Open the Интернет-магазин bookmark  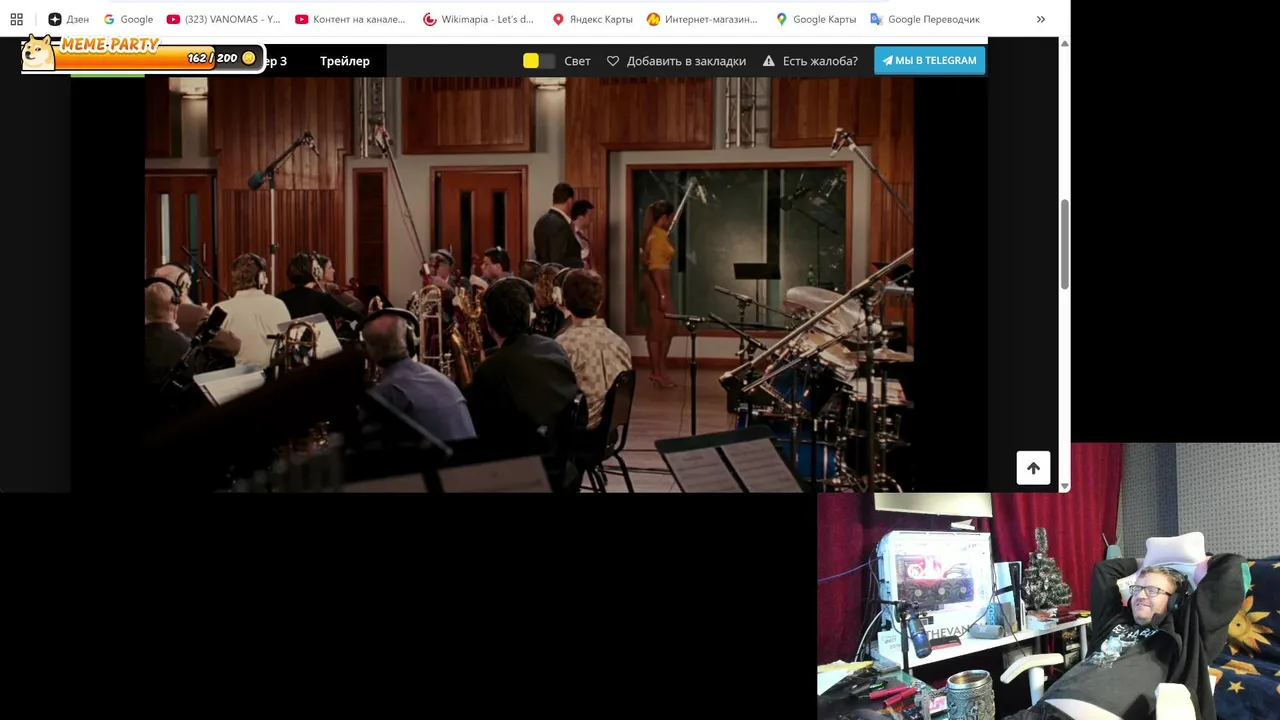(702, 19)
